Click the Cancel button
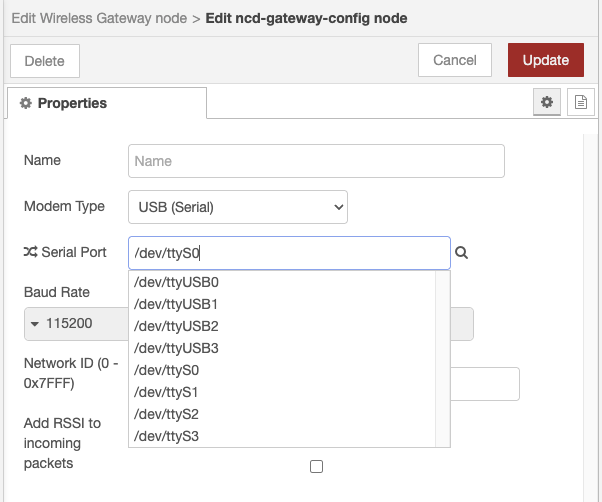Viewport: 602px width, 502px height. point(455,60)
